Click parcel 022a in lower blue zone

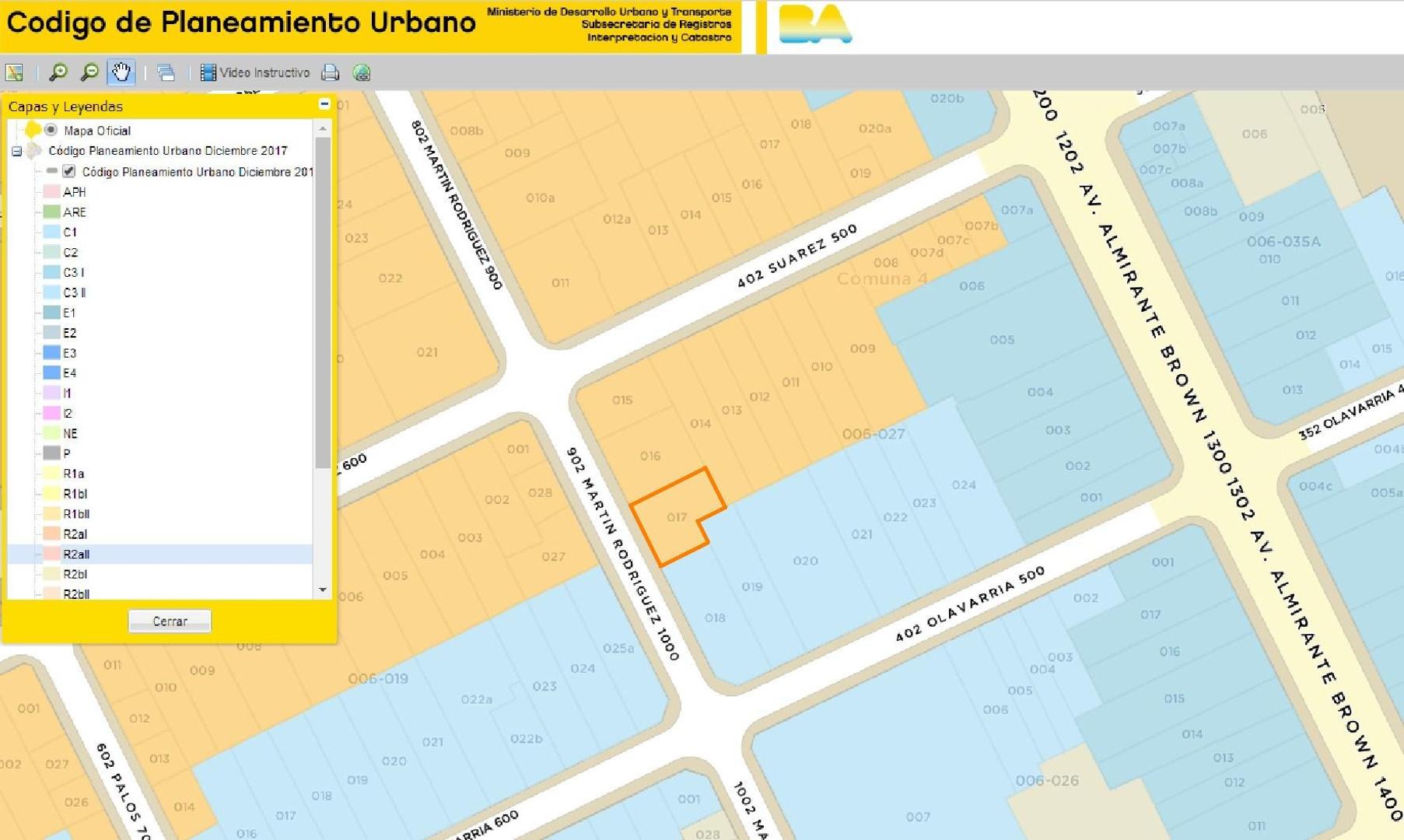[476, 699]
